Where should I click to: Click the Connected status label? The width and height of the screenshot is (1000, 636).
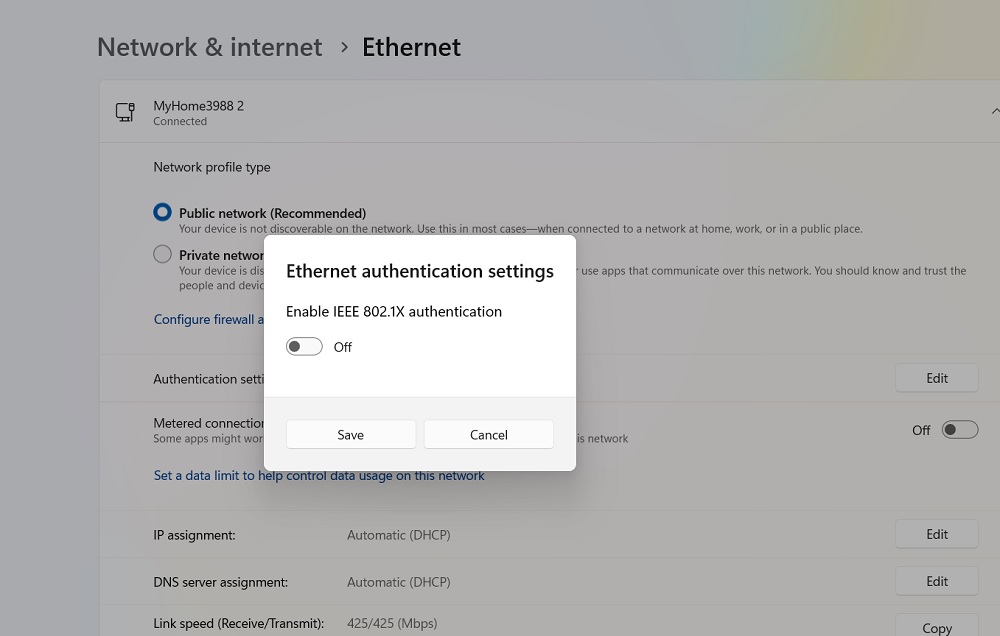pos(180,121)
